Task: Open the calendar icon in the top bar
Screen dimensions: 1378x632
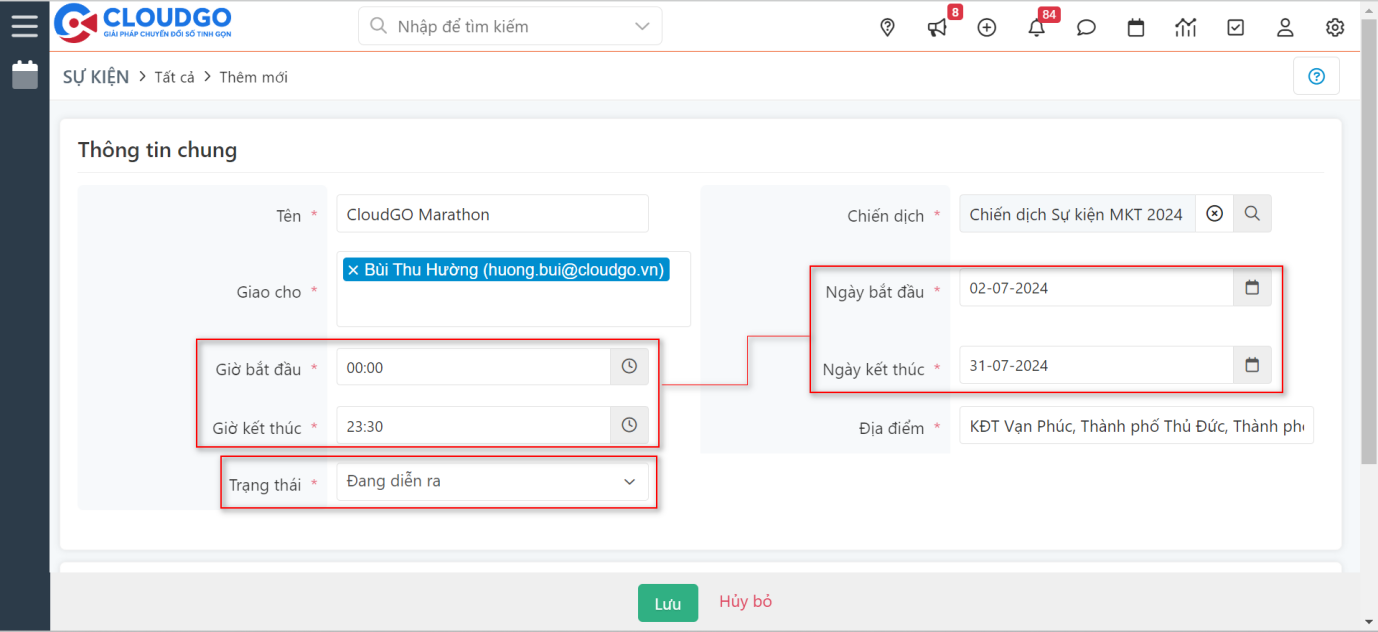Action: (1136, 27)
